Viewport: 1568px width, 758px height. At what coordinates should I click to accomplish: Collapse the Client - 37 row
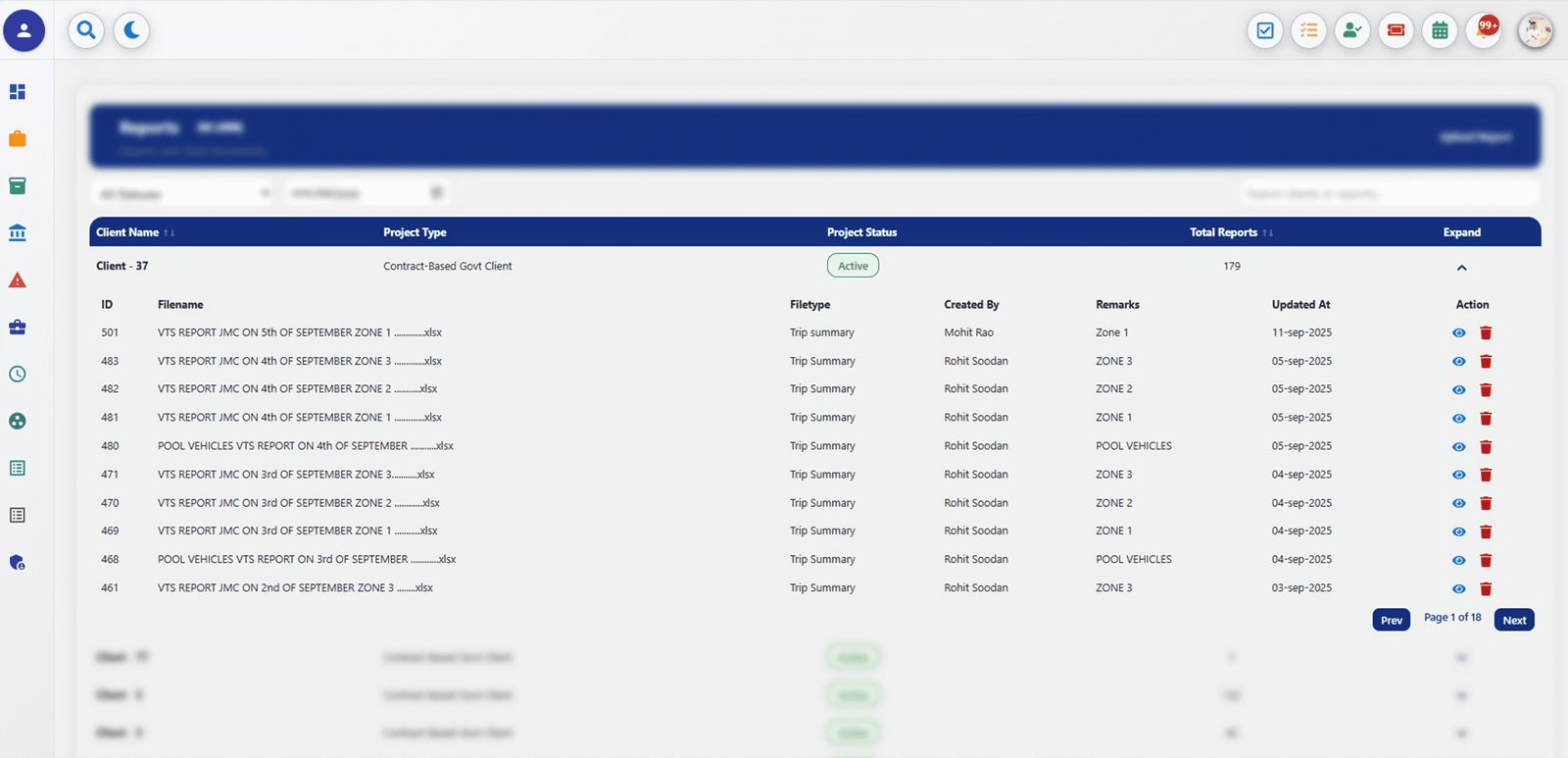tap(1461, 268)
